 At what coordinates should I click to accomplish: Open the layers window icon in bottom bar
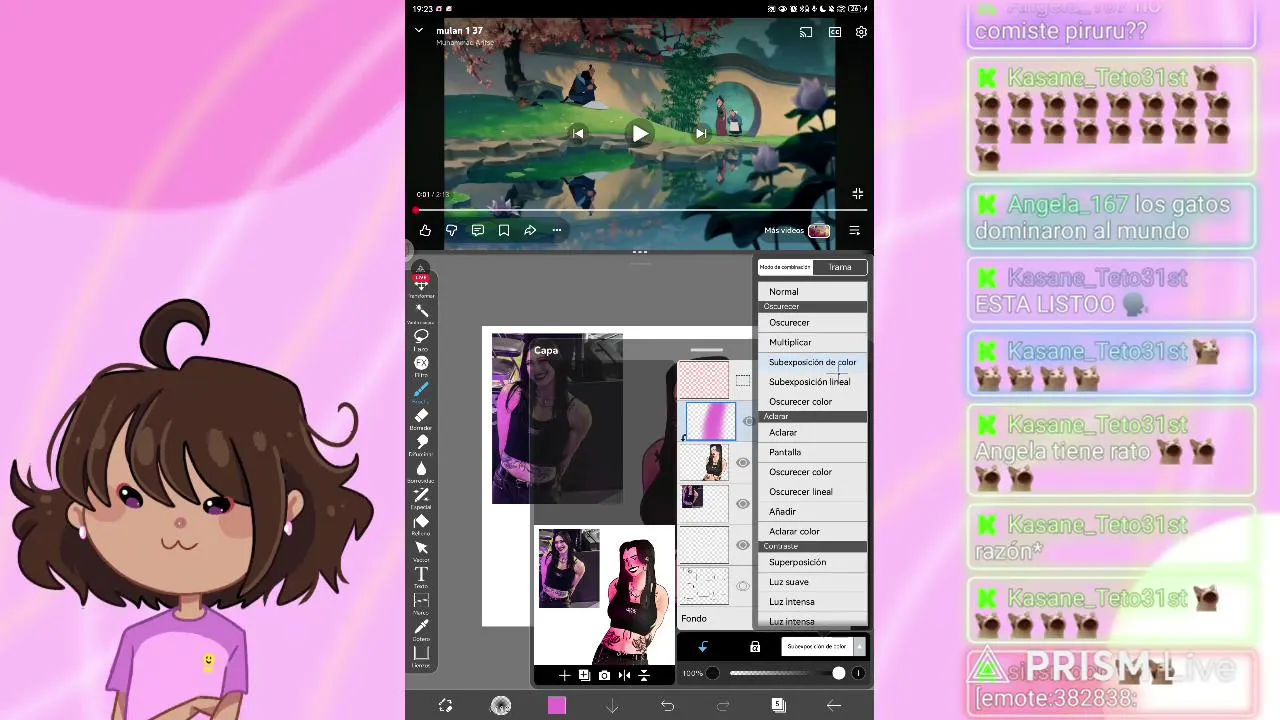(x=778, y=706)
